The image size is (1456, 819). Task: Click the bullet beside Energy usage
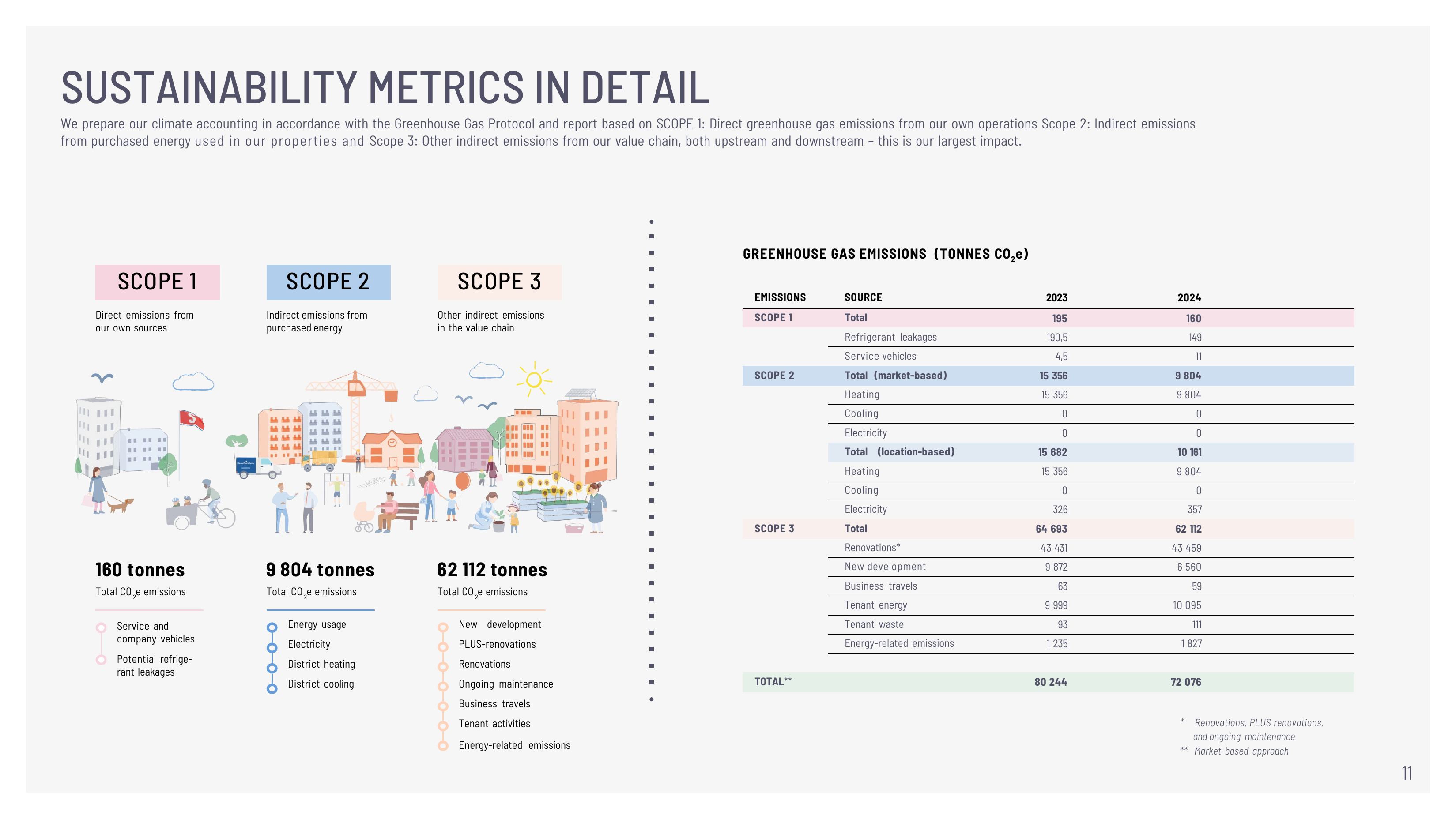click(x=272, y=627)
